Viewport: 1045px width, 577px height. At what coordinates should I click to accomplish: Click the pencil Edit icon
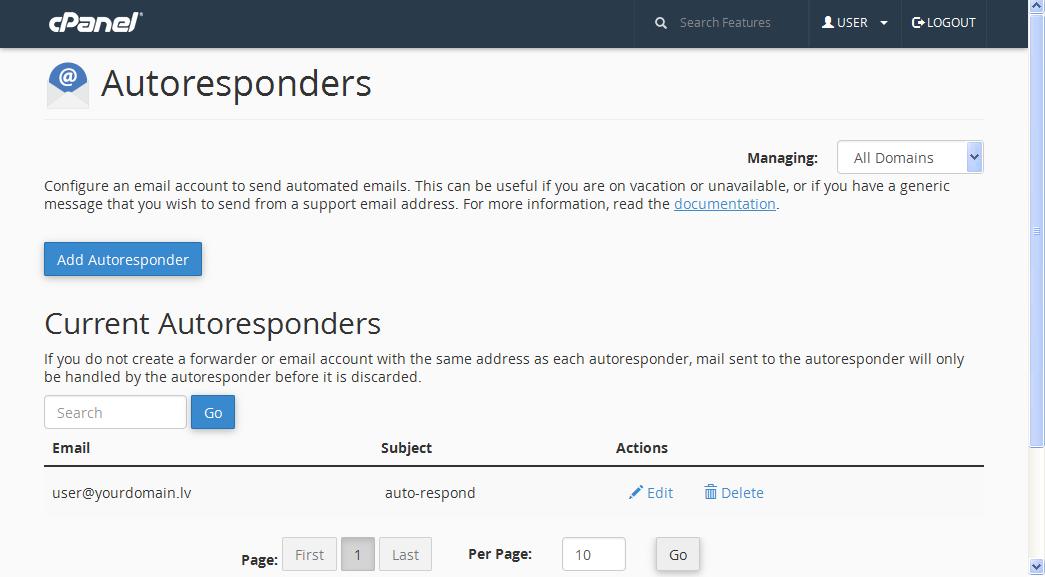[636, 492]
